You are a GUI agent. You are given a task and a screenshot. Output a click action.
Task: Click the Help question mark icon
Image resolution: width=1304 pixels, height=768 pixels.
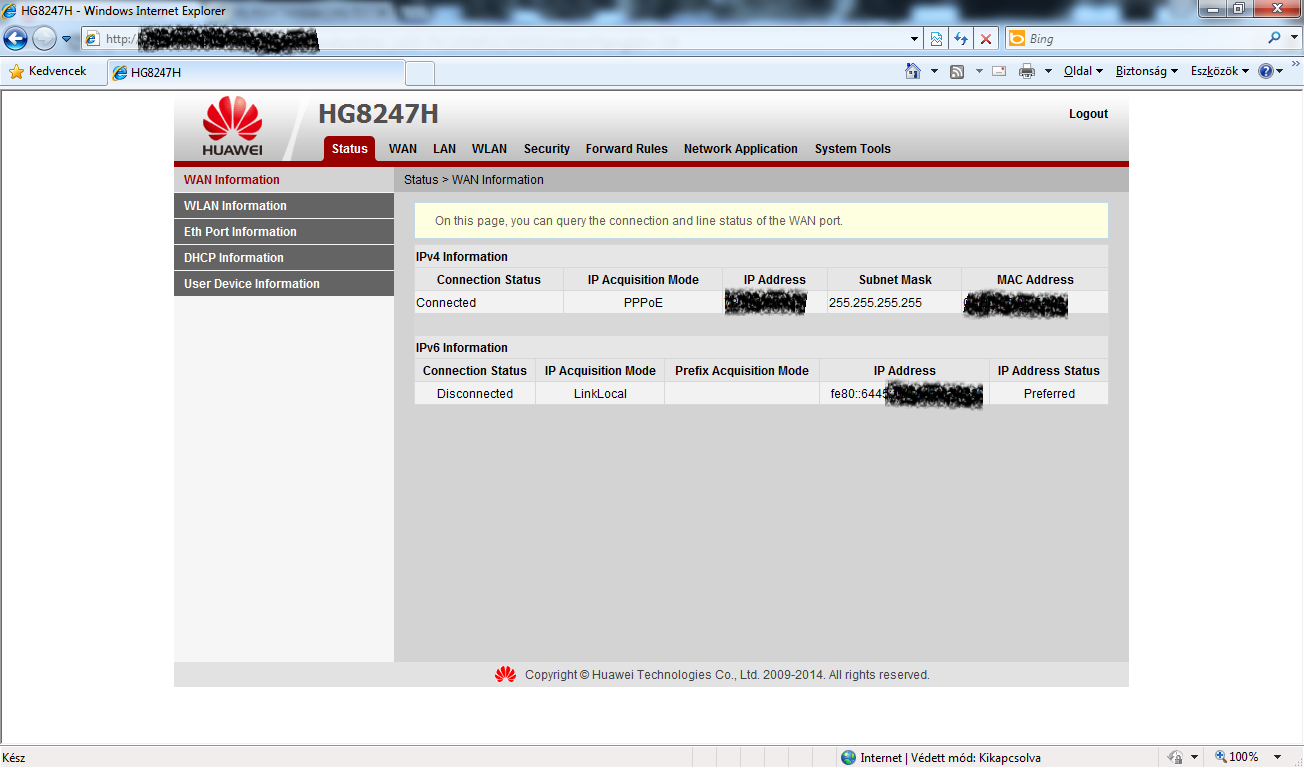pos(1265,71)
